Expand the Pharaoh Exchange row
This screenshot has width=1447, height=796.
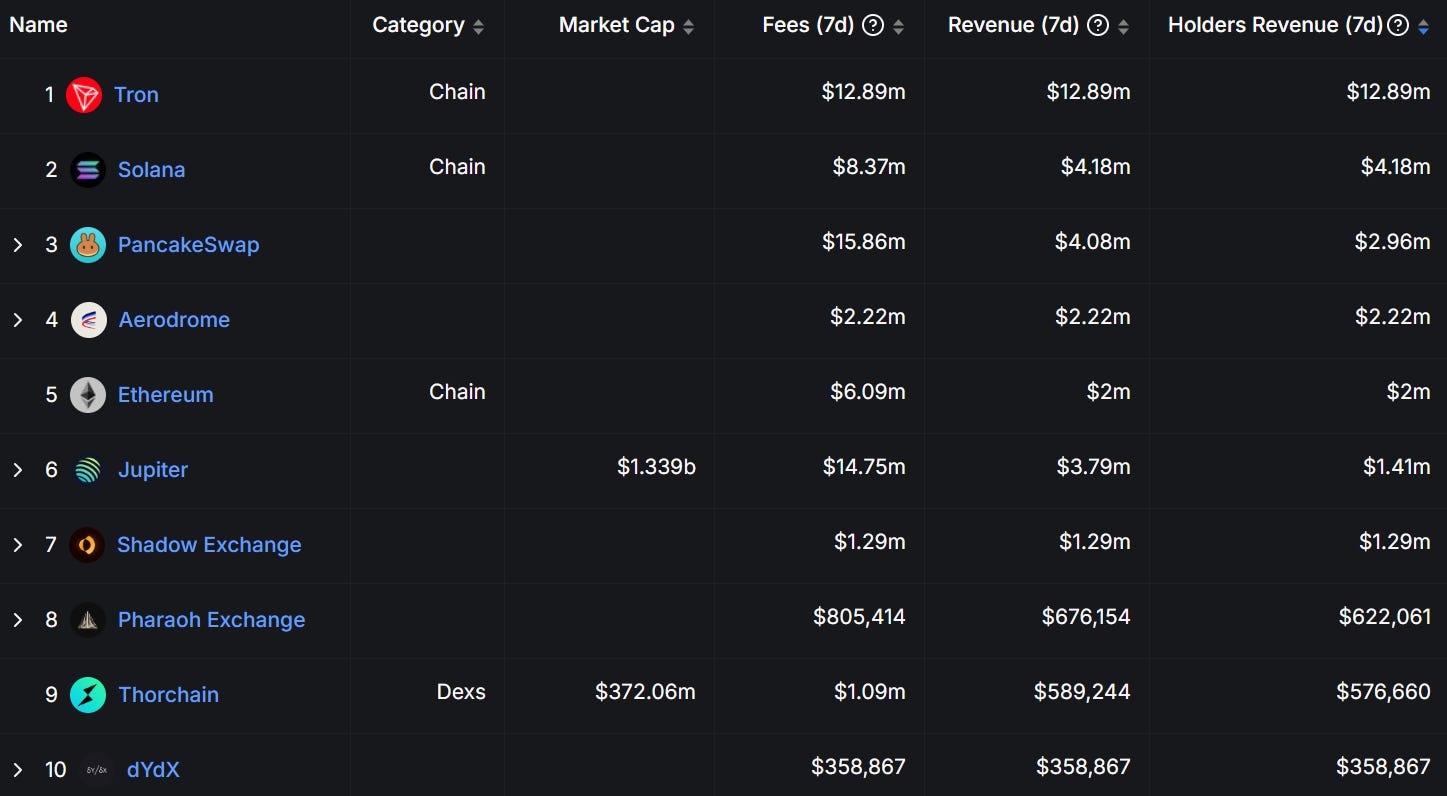17,620
